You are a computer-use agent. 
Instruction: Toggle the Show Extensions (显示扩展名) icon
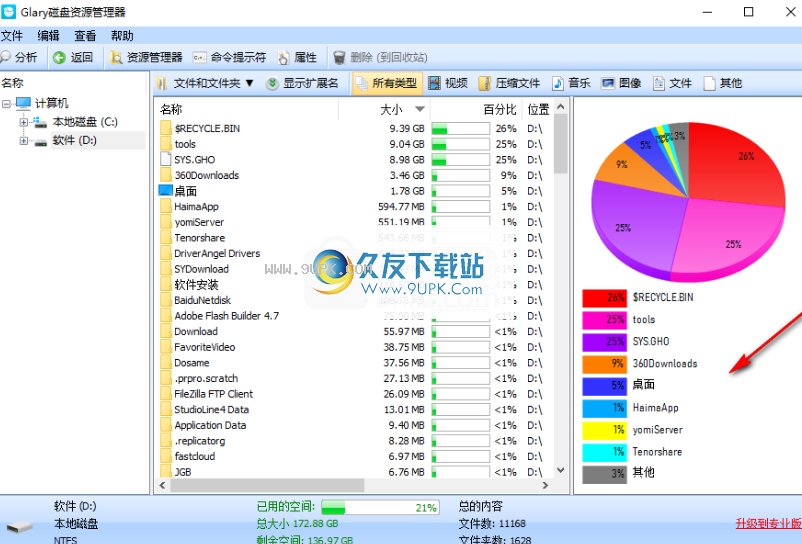click(272, 83)
